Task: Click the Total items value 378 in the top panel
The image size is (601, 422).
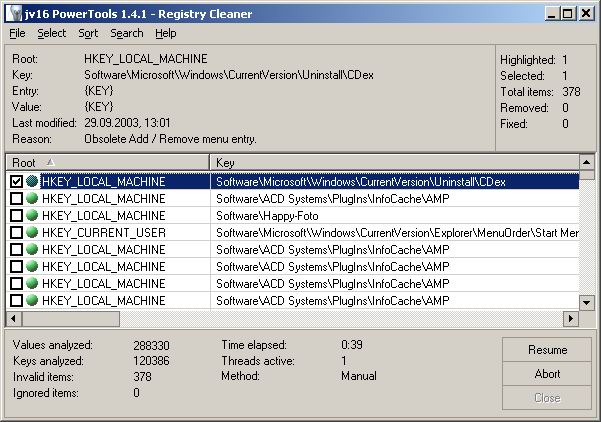Action: coord(571,92)
